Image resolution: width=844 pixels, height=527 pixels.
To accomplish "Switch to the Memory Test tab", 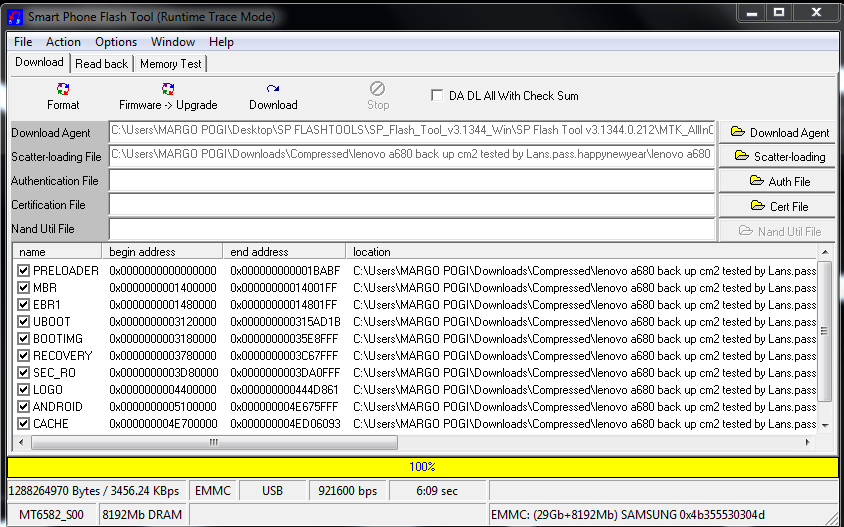I will click(171, 64).
